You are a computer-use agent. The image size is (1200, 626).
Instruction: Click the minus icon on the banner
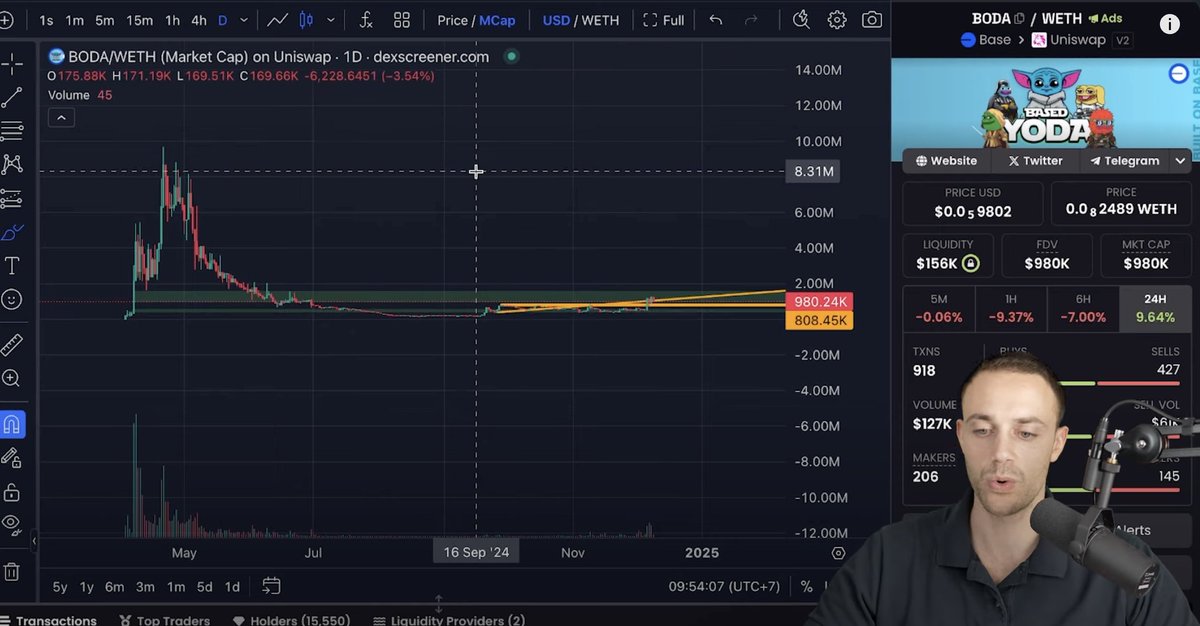click(1178, 73)
